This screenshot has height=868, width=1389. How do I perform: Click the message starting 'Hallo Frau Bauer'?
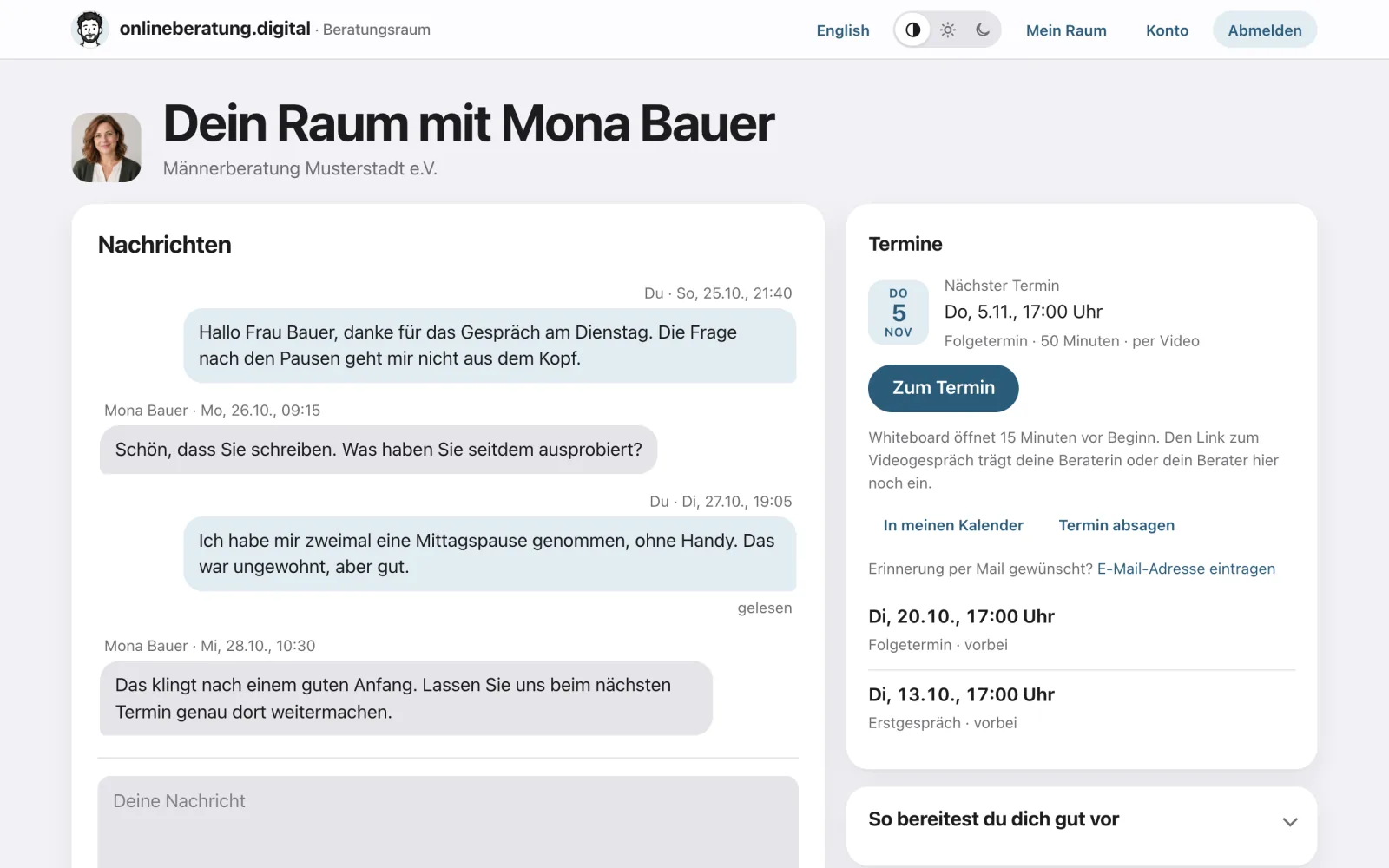490,345
